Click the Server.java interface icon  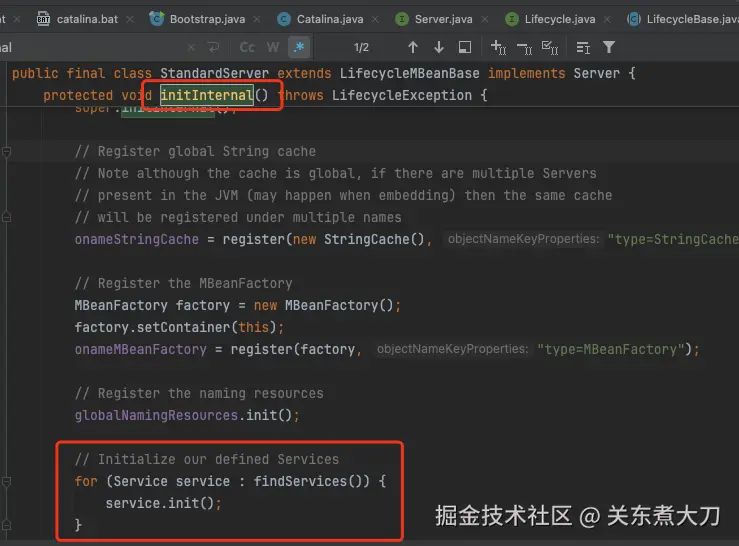tap(402, 19)
